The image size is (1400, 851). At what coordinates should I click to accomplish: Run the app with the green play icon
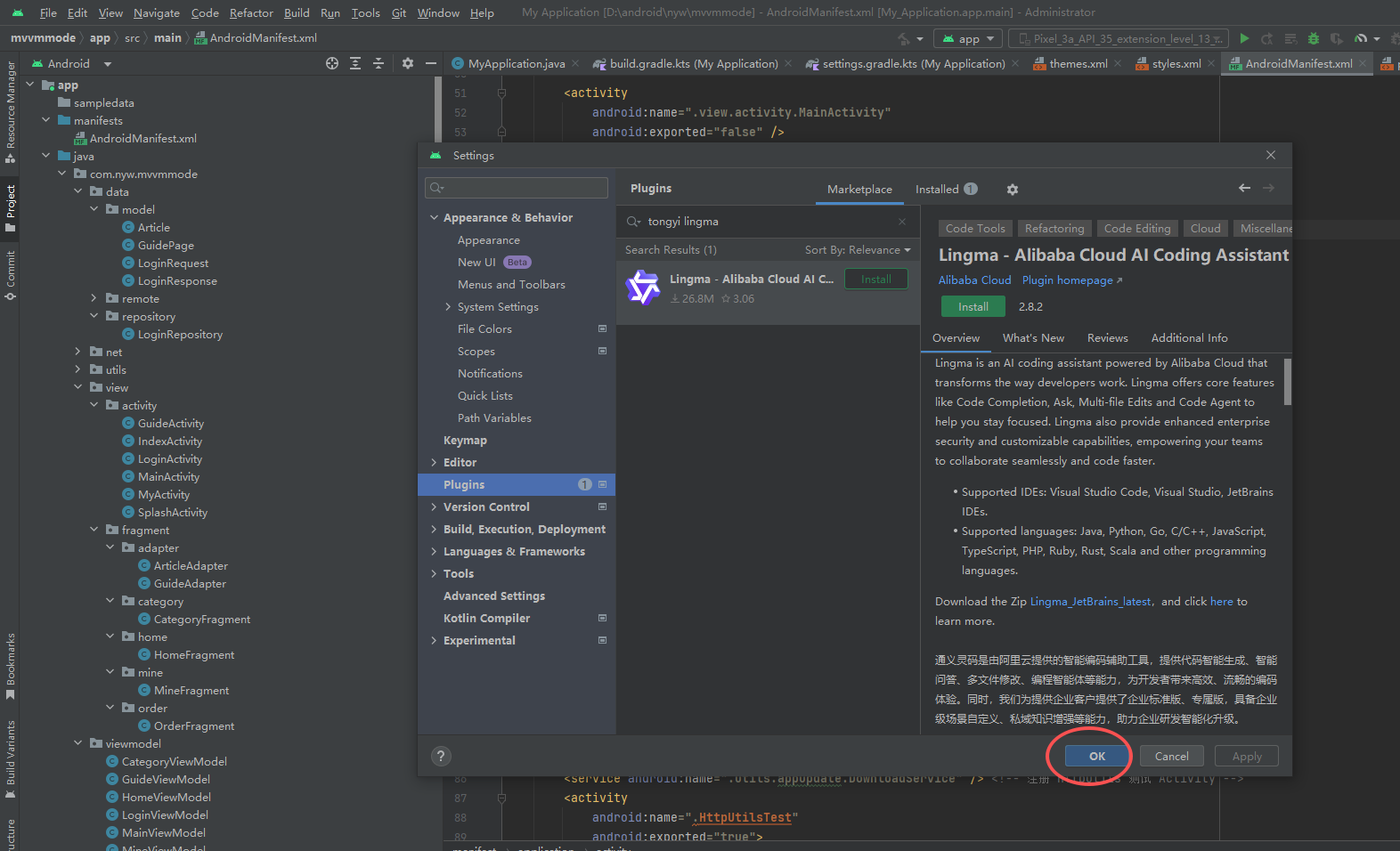click(1244, 38)
